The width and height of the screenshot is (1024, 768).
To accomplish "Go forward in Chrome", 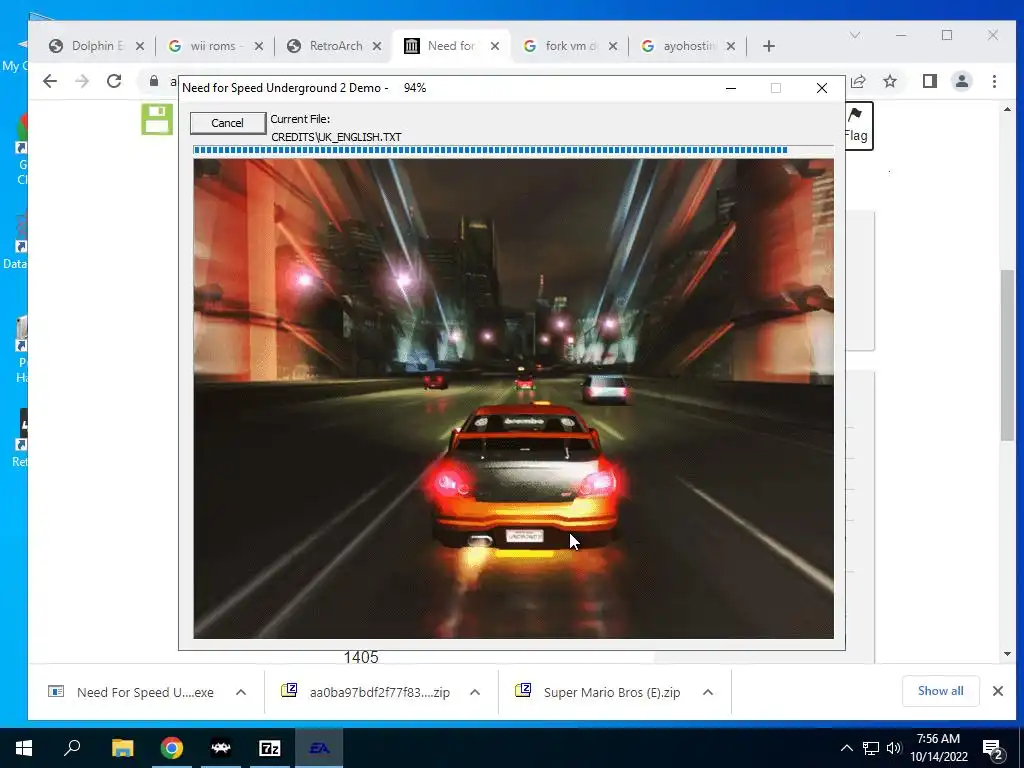I will pyautogui.click(x=82, y=81).
